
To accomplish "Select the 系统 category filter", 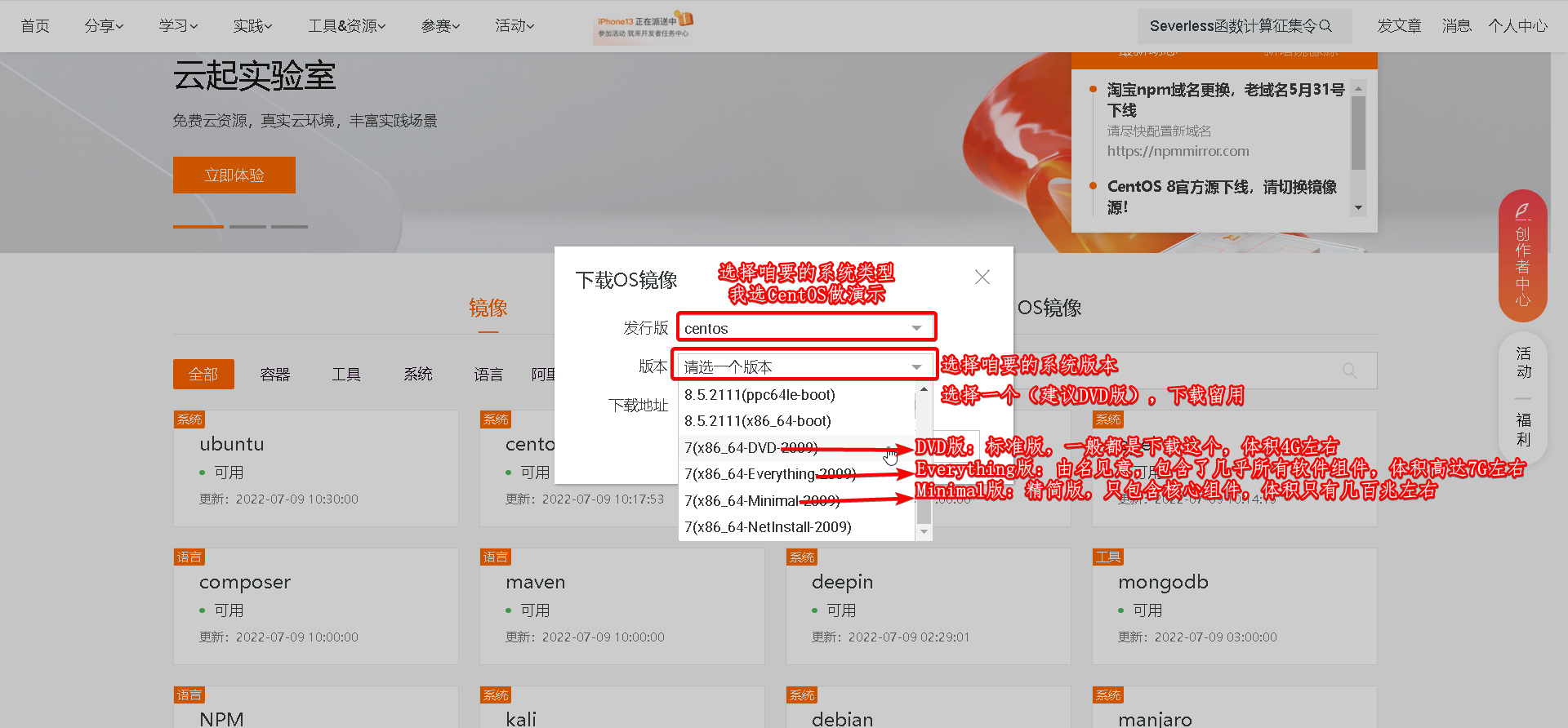I will tap(418, 375).
